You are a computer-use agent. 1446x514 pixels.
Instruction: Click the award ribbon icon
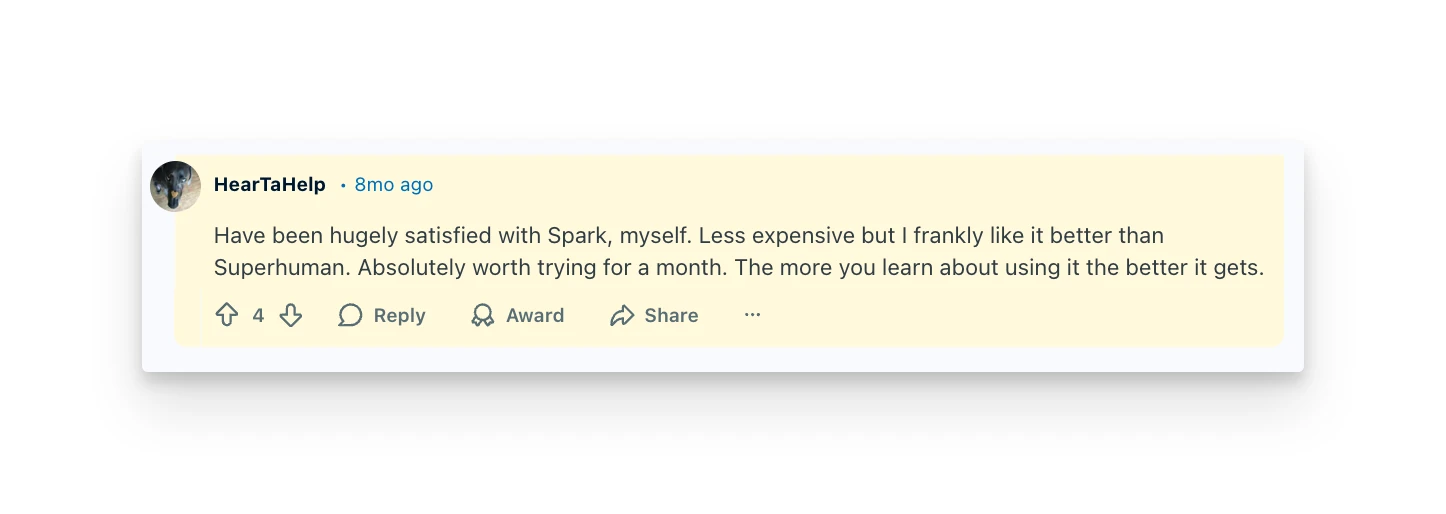(483, 316)
